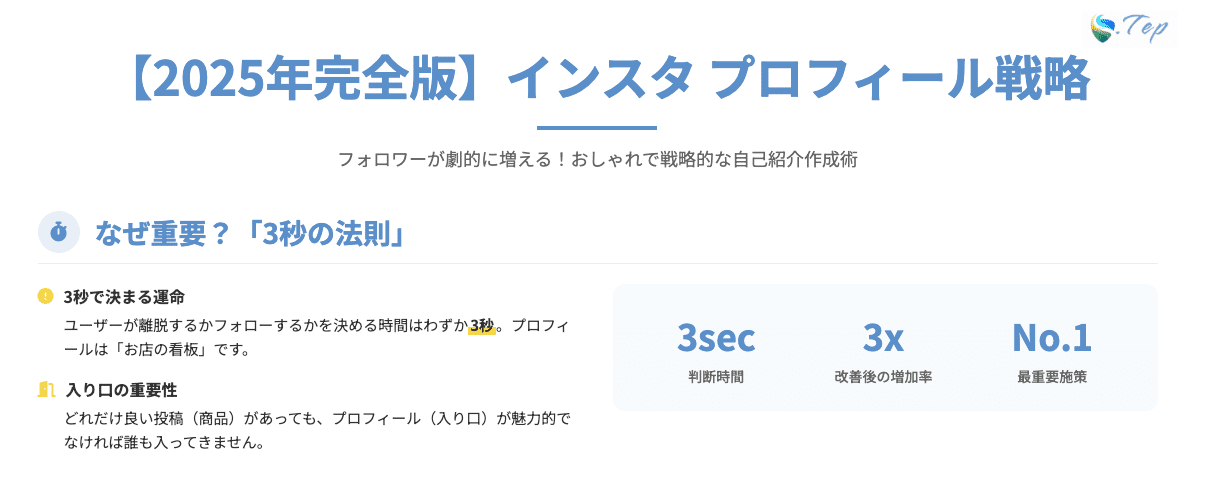Viewport: 1212px width, 500px height.
Task: Click the 最重要施策 label under No.1
Action: pyautogui.click(x=1051, y=378)
